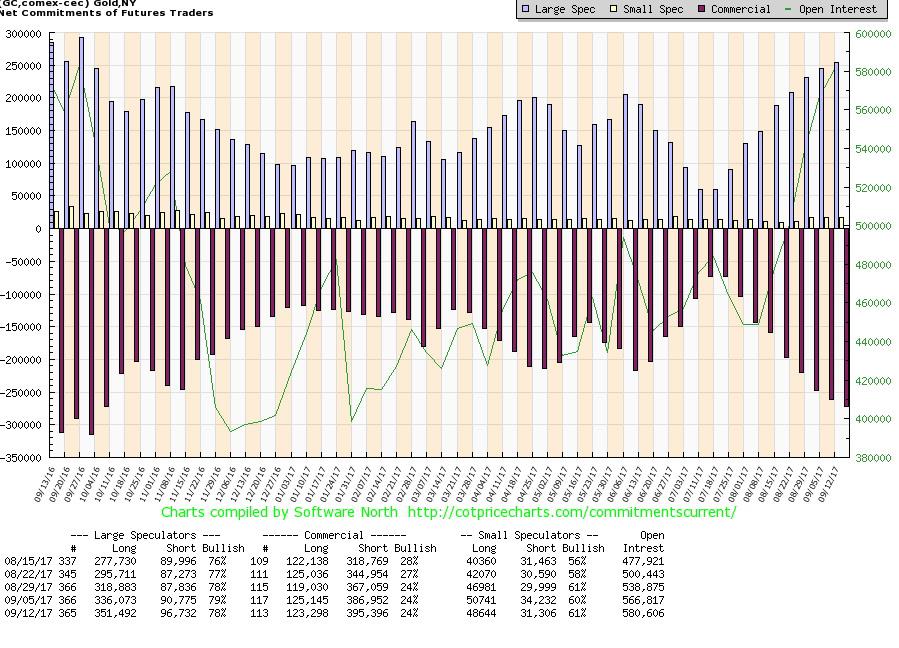Click the Commercial legend color swatch
Screen dimensions: 899x648
(x=701, y=9)
